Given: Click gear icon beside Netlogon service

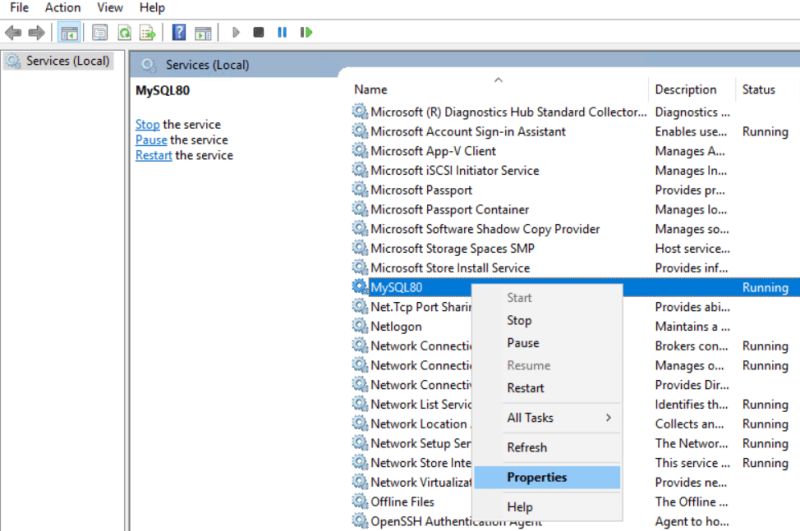Looking at the screenshot, I should (360, 325).
